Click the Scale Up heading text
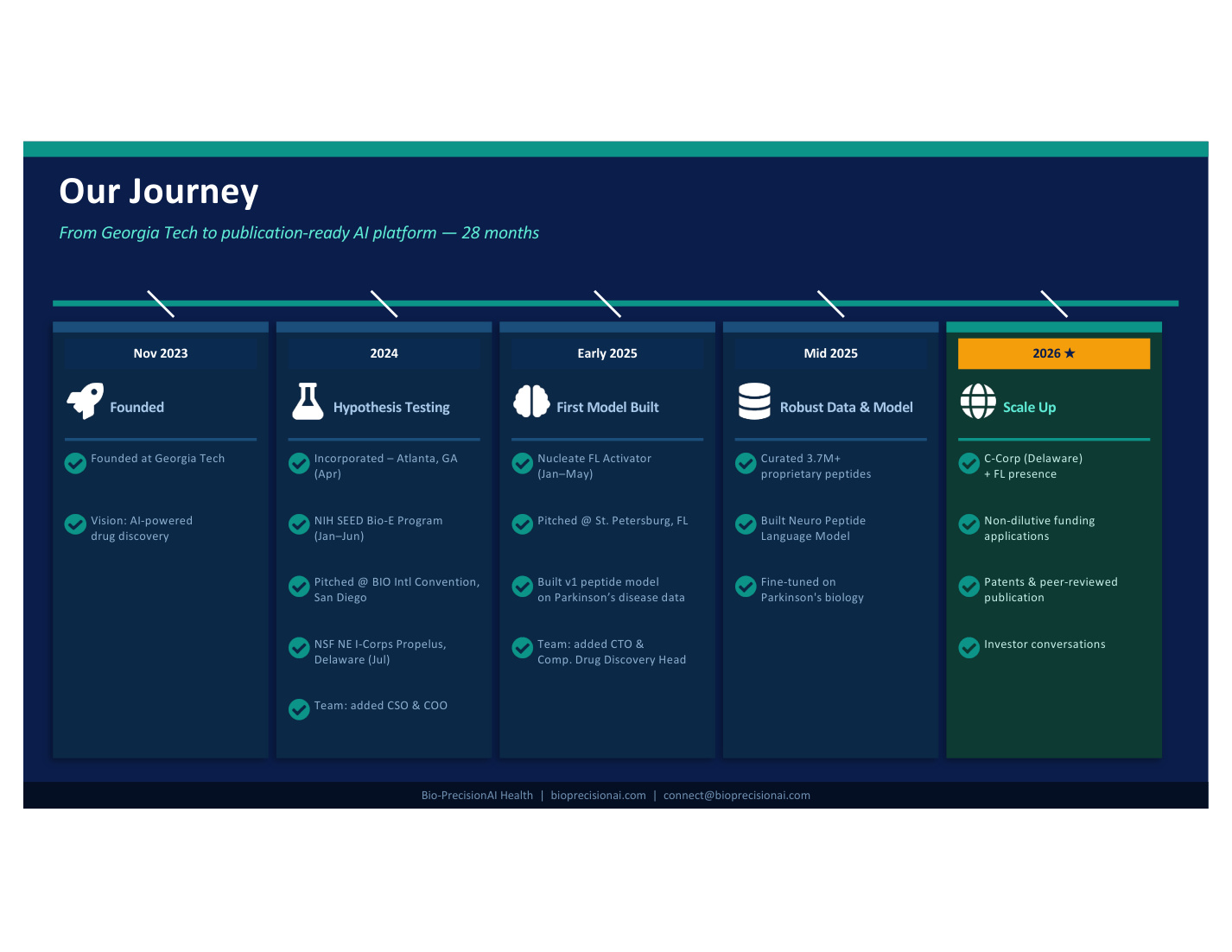The width and height of the screenshot is (1232, 952). click(x=1029, y=408)
